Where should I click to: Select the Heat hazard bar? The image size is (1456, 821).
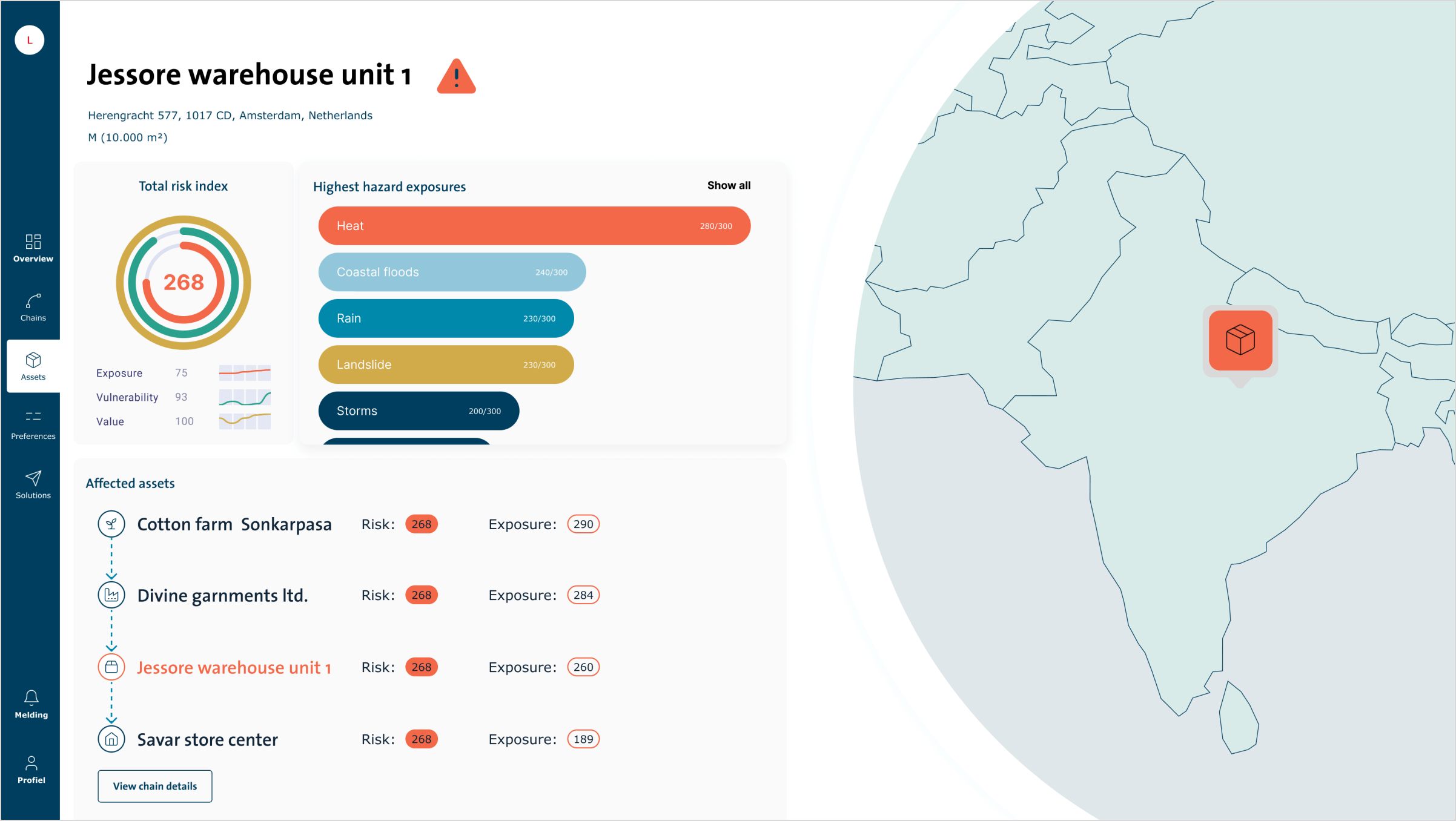534,226
